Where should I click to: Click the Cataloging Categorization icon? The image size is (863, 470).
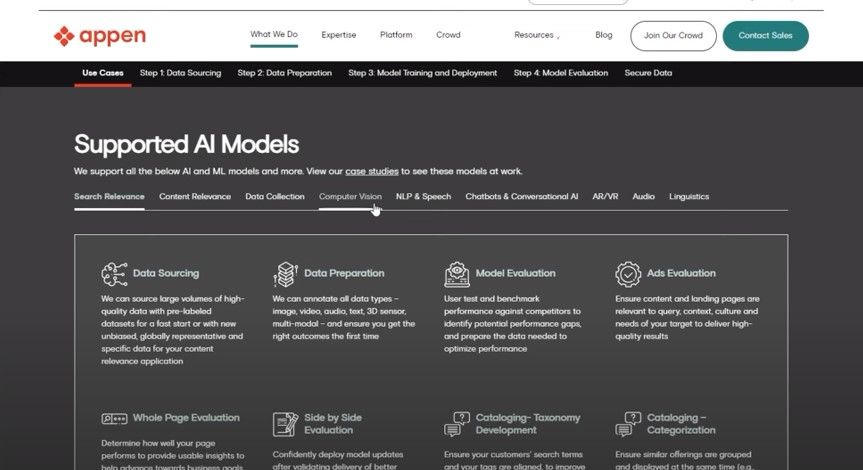click(628, 424)
